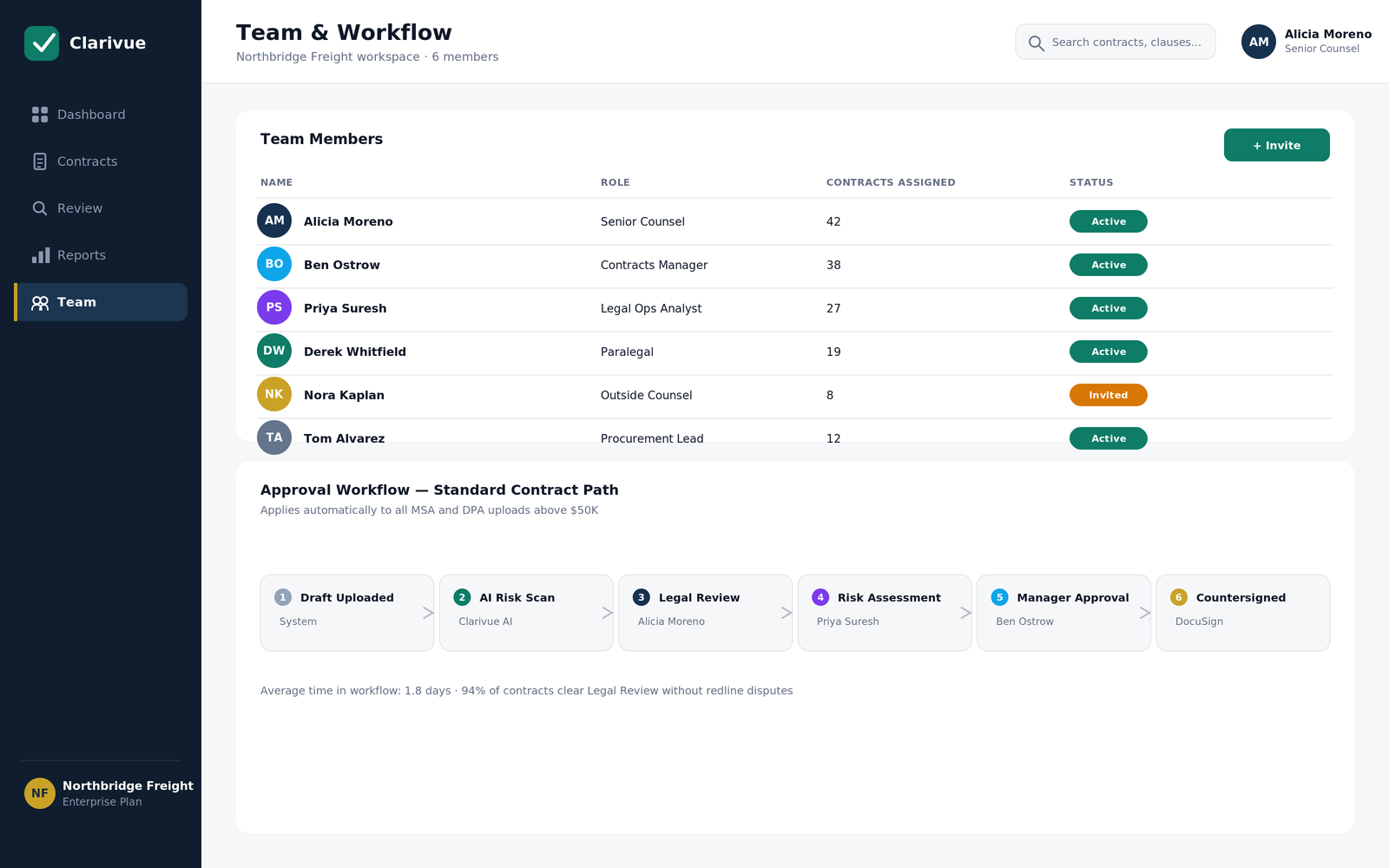Click Derek Whitfield's Active status badge
This screenshot has width=1389, height=868.
1109,352
